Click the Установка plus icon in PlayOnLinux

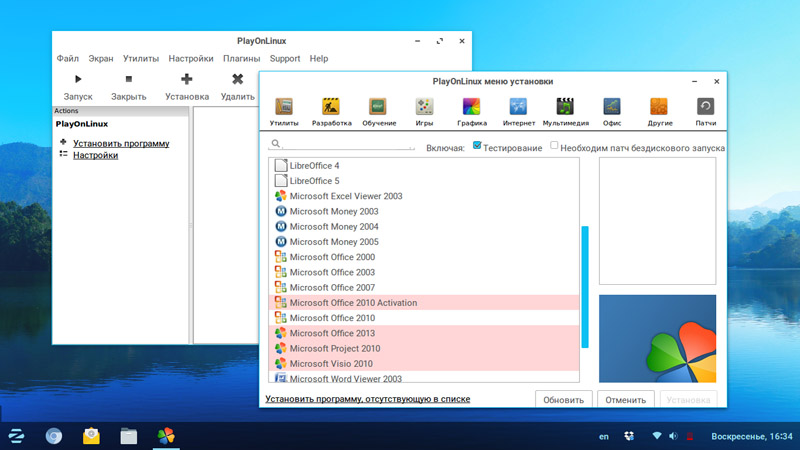point(187,79)
